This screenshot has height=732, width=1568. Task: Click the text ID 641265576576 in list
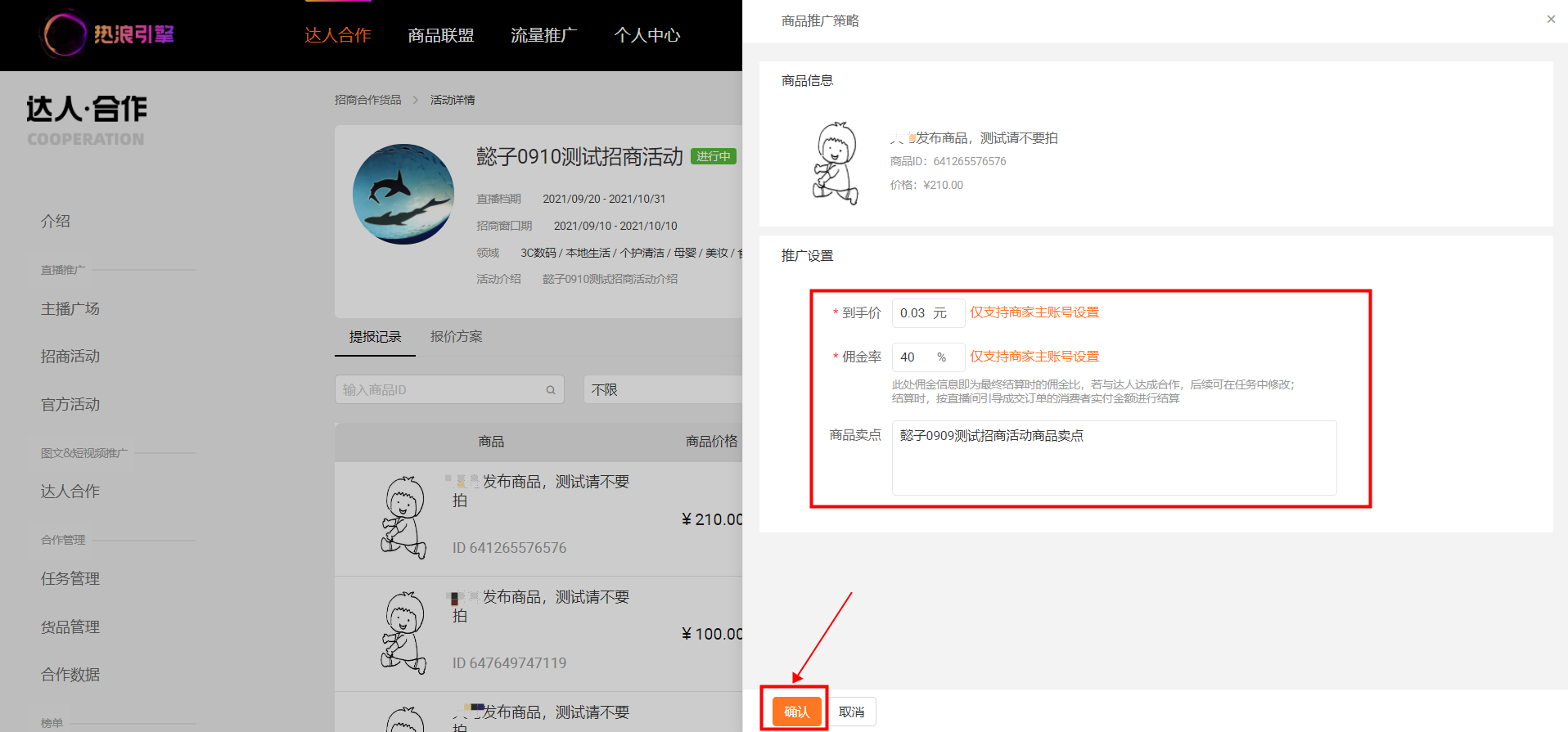(x=509, y=548)
